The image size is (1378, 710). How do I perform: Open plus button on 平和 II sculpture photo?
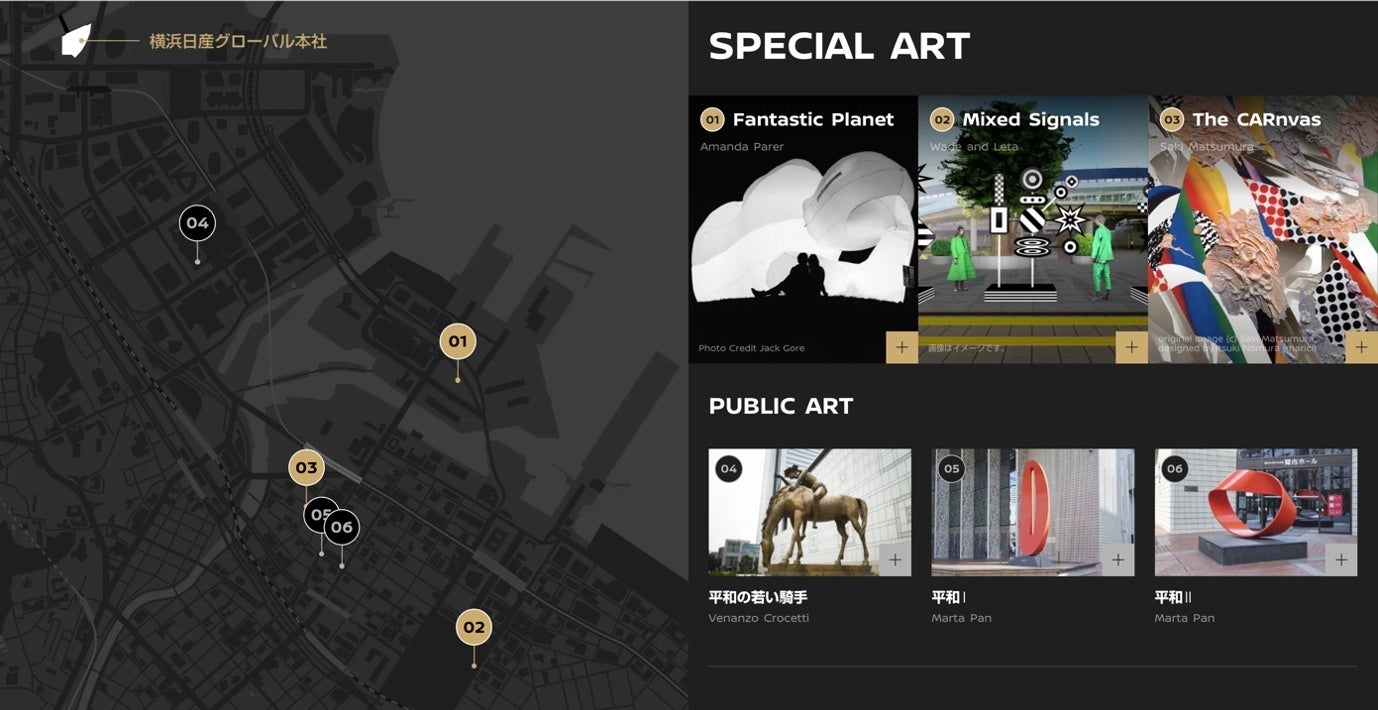coord(1341,560)
